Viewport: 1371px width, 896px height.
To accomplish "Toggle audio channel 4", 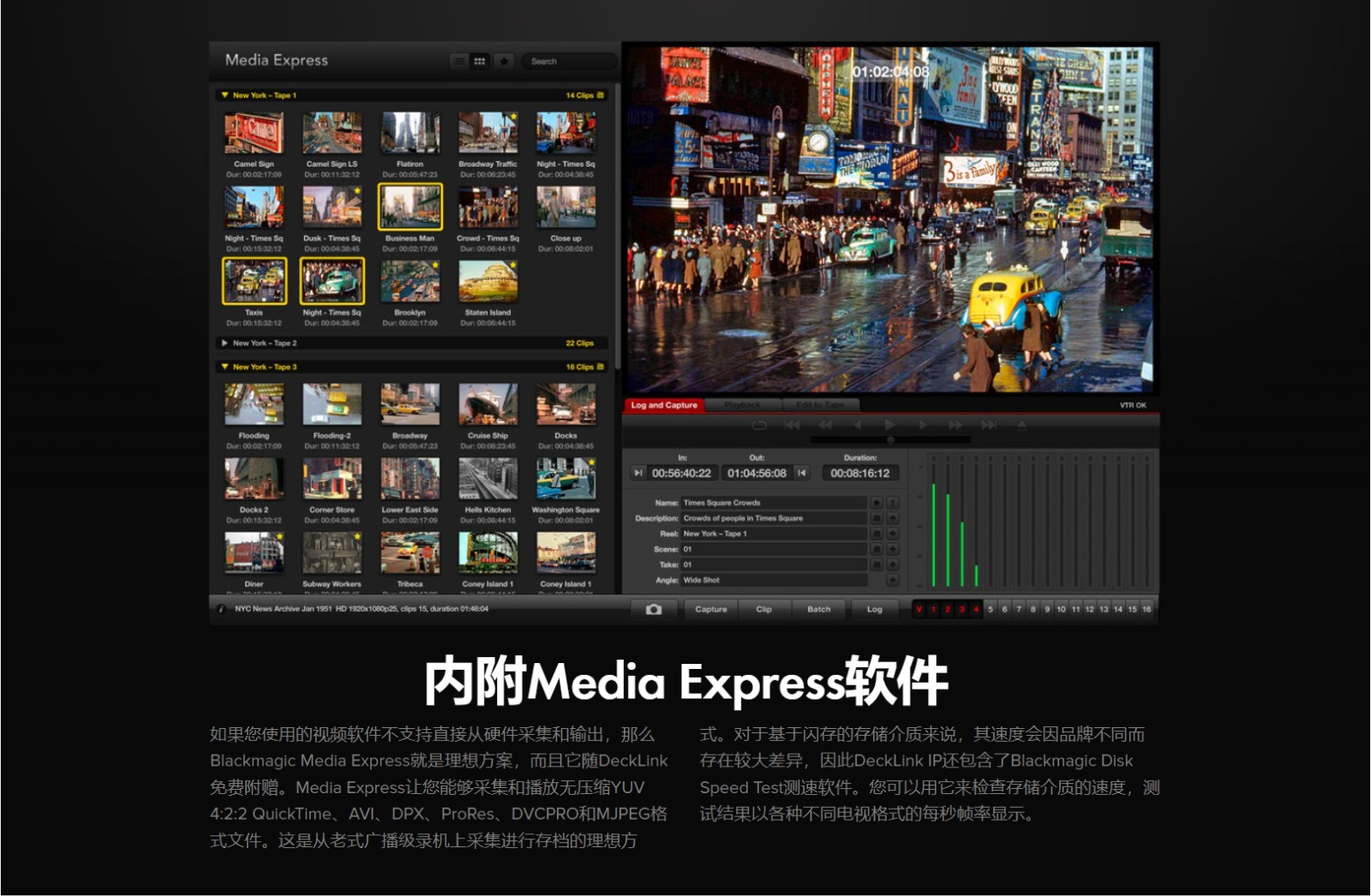I will click(976, 609).
